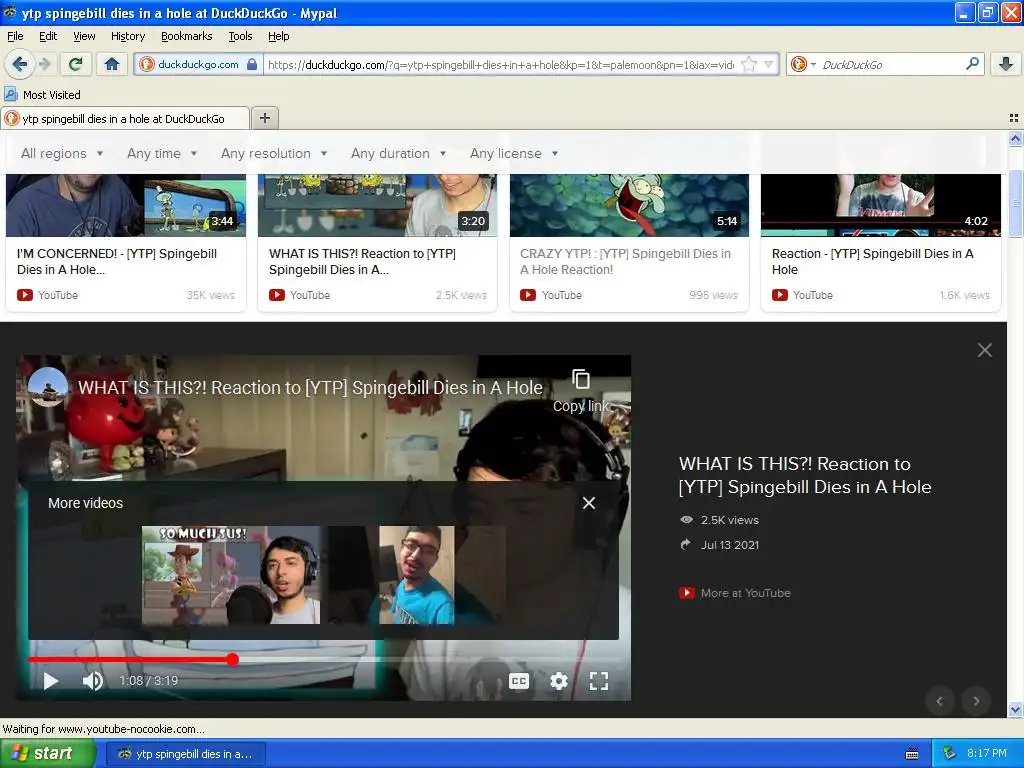Open the Most Visited bookmarks folder
Viewport: 1024px width, 768px height.
(x=42, y=95)
